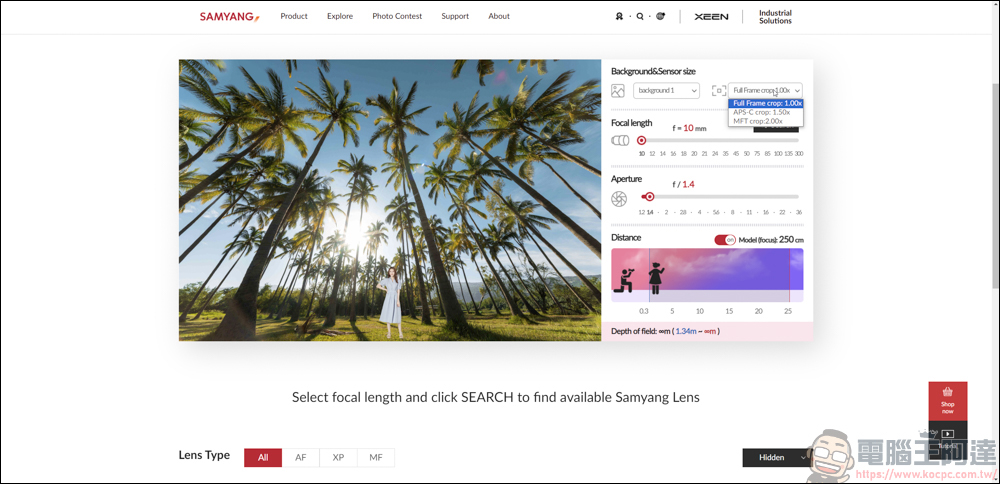Image resolution: width=1000 pixels, height=484 pixels.
Task: Toggle the Model focus switch off
Action: click(x=725, y=240)
